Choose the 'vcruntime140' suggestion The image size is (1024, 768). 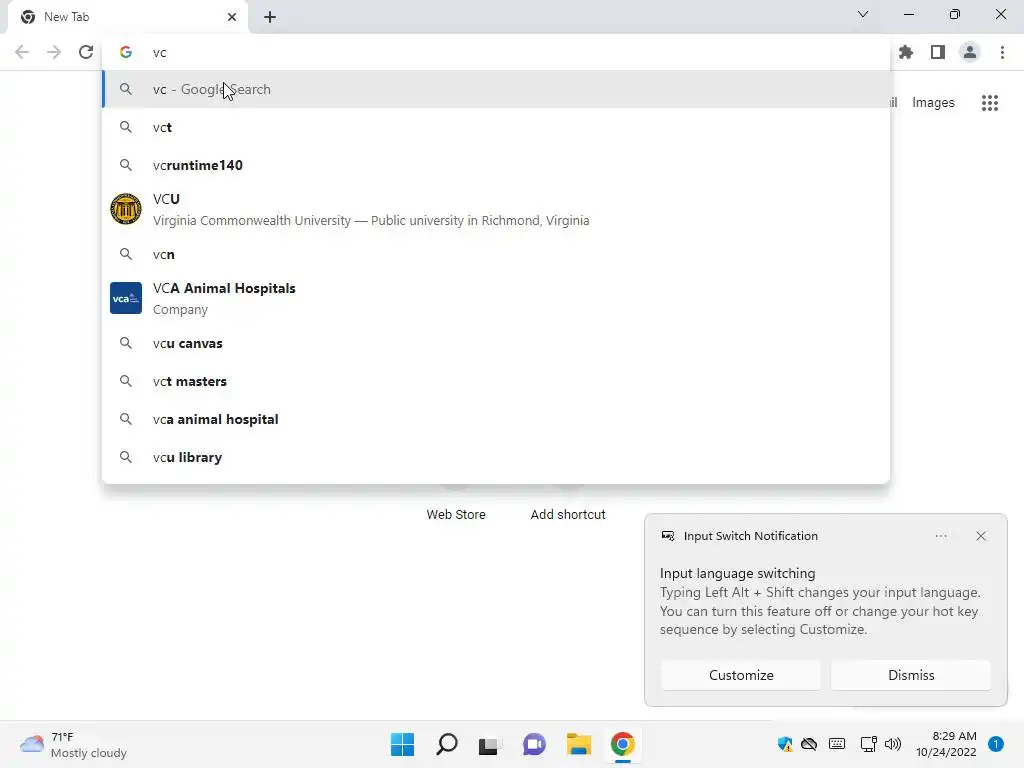[496, 165]
